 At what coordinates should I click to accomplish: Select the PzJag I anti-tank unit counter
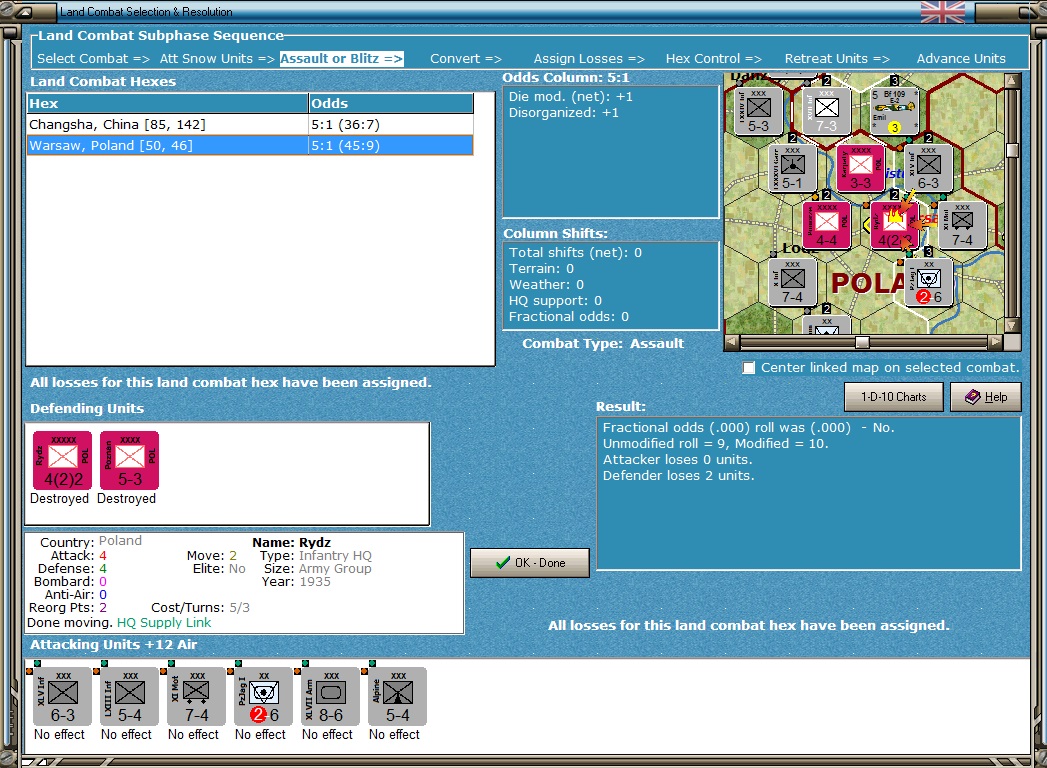[263, 696]
